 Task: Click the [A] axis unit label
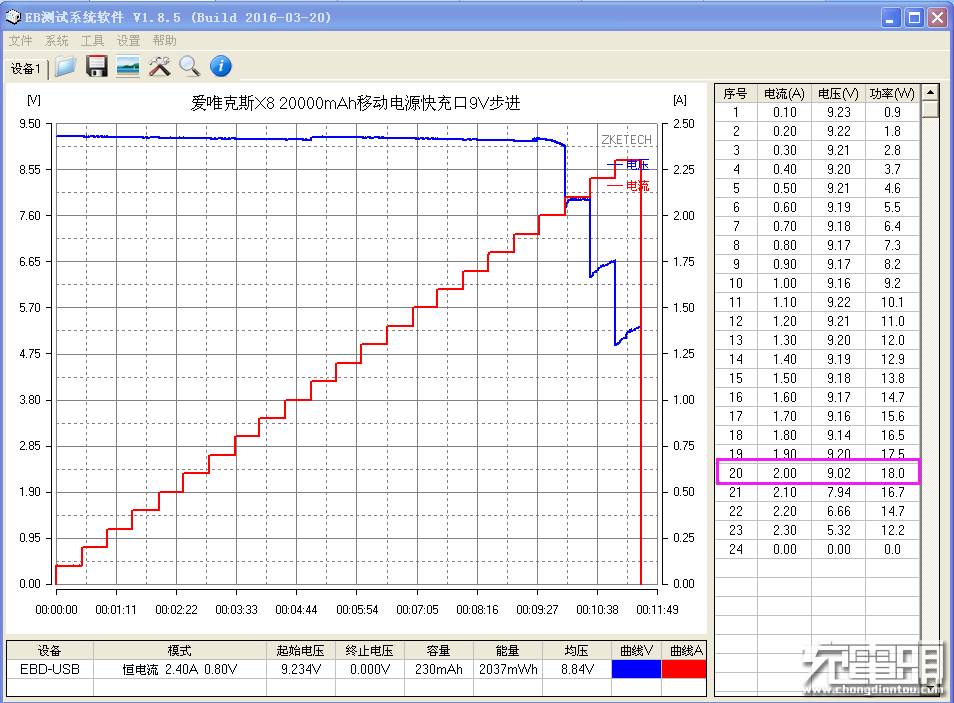[680, 100]
